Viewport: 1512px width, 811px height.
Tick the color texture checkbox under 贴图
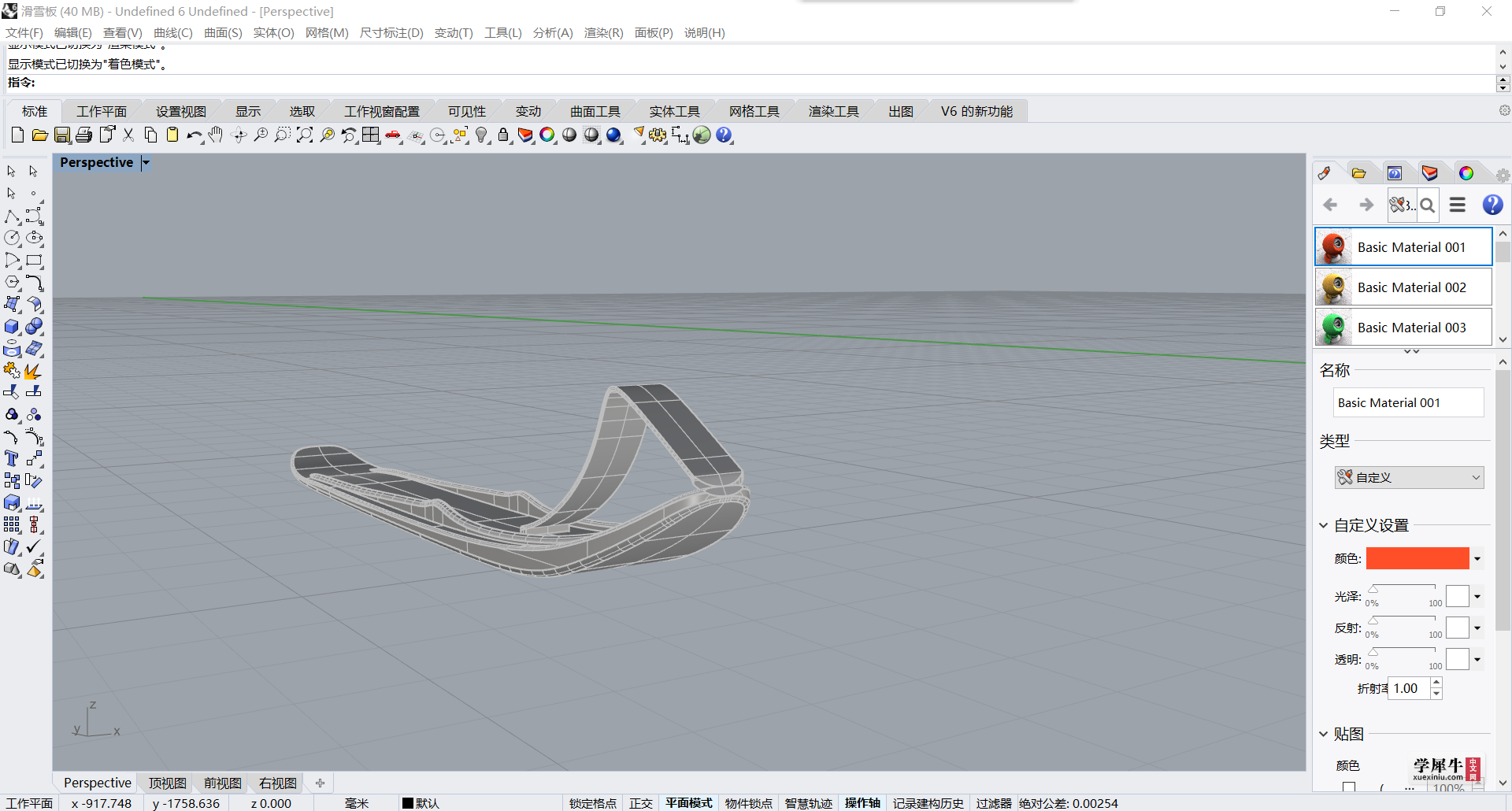click(1349, 787)
